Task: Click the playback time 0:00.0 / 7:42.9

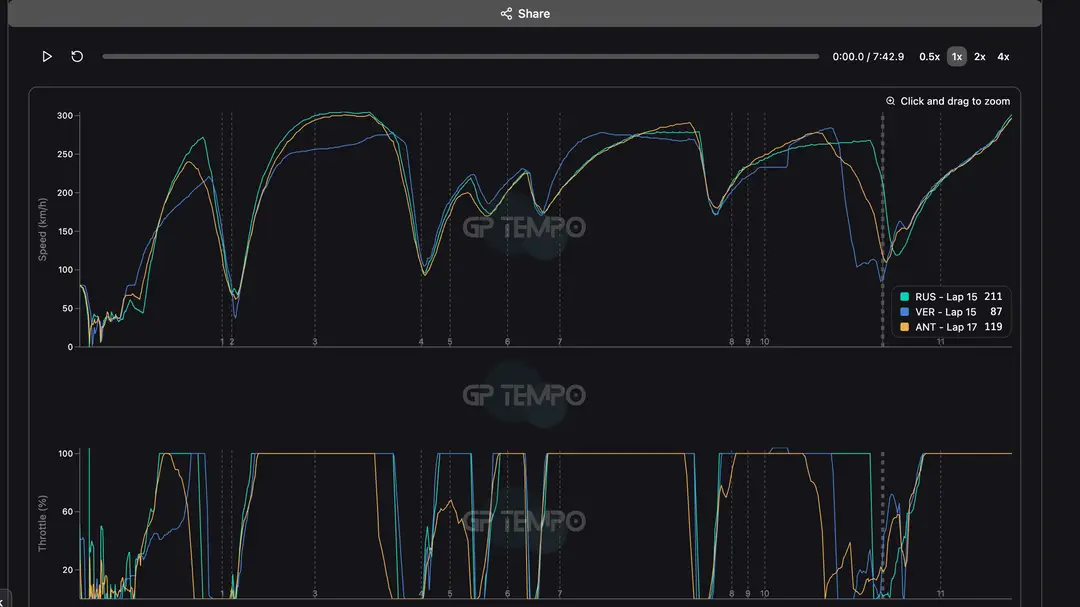Action: 868,56
